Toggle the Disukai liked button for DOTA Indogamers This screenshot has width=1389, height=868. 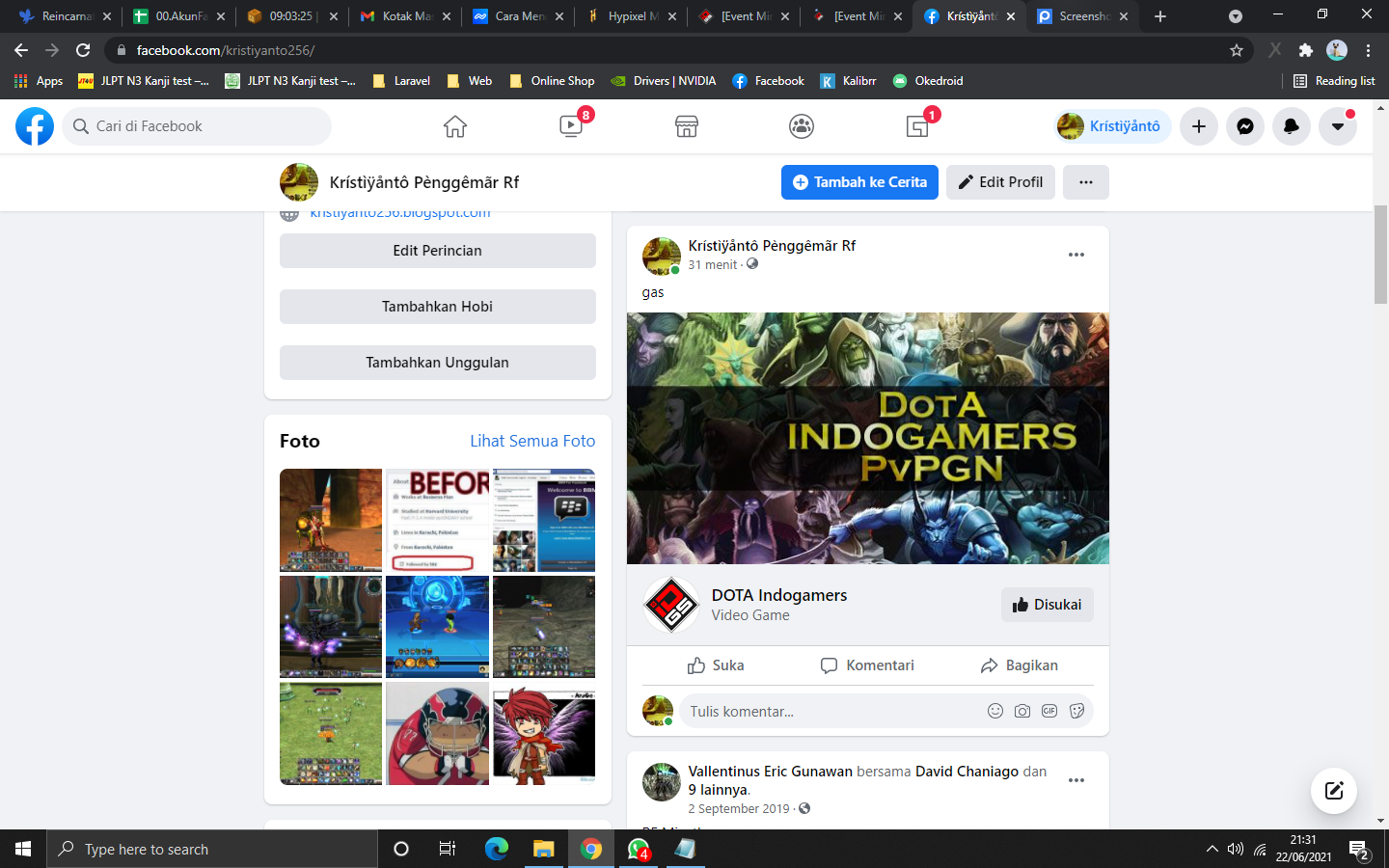pyautogui.click(x=1048, y=605)
